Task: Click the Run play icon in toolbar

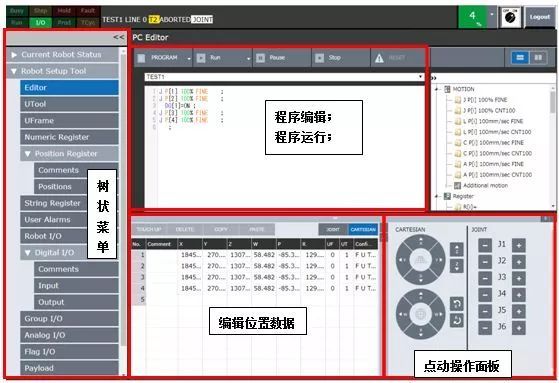Action: pyautogui.click(x=201, y=58)
